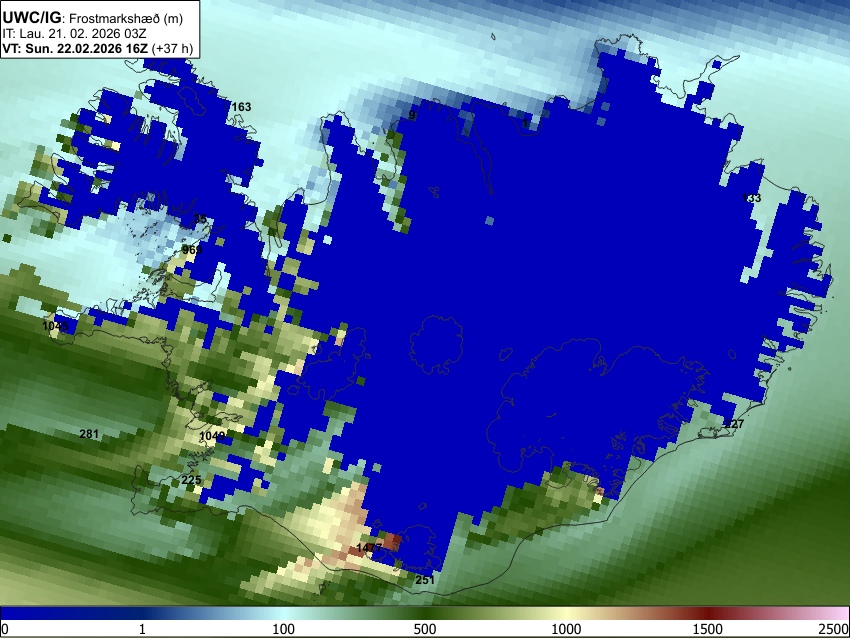The width and height of the screenshot is (850, 638).
Task: Click the map value 281 over the sea
Action: pos(89,434)
